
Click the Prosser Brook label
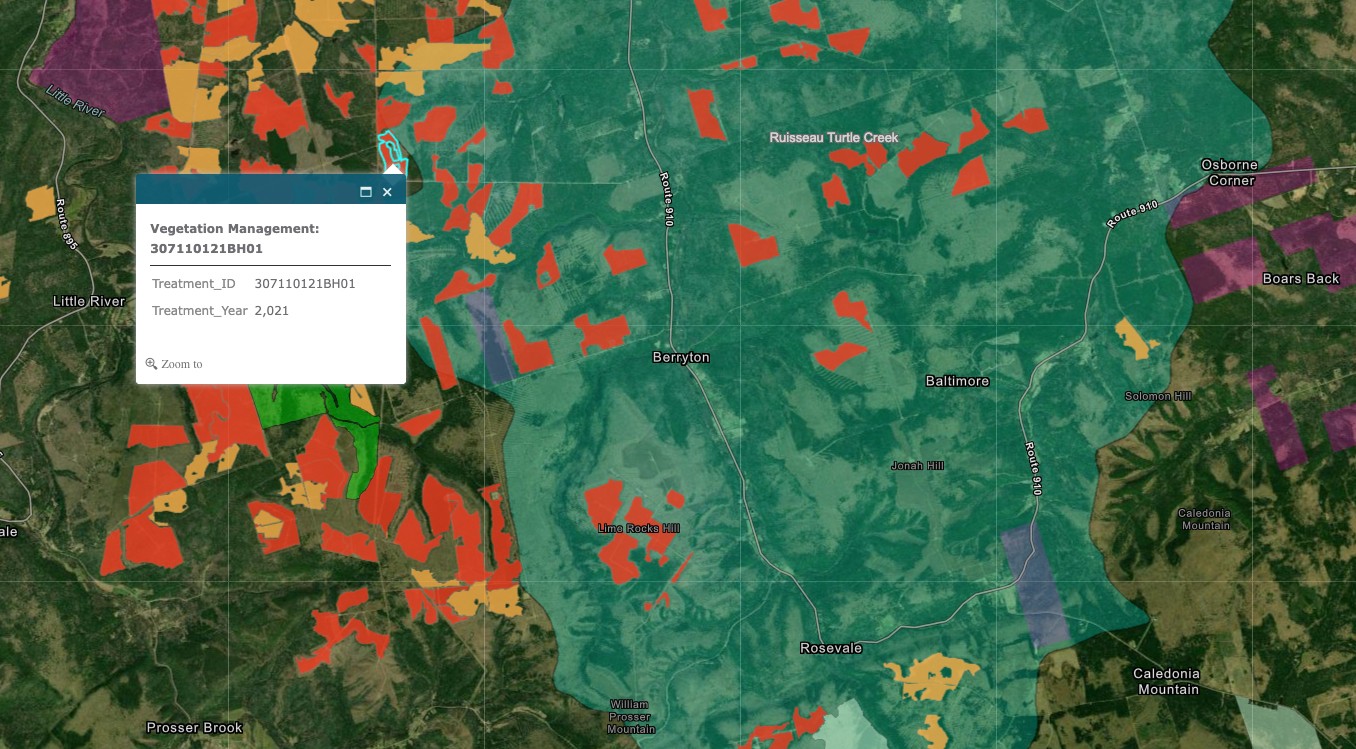194,727
